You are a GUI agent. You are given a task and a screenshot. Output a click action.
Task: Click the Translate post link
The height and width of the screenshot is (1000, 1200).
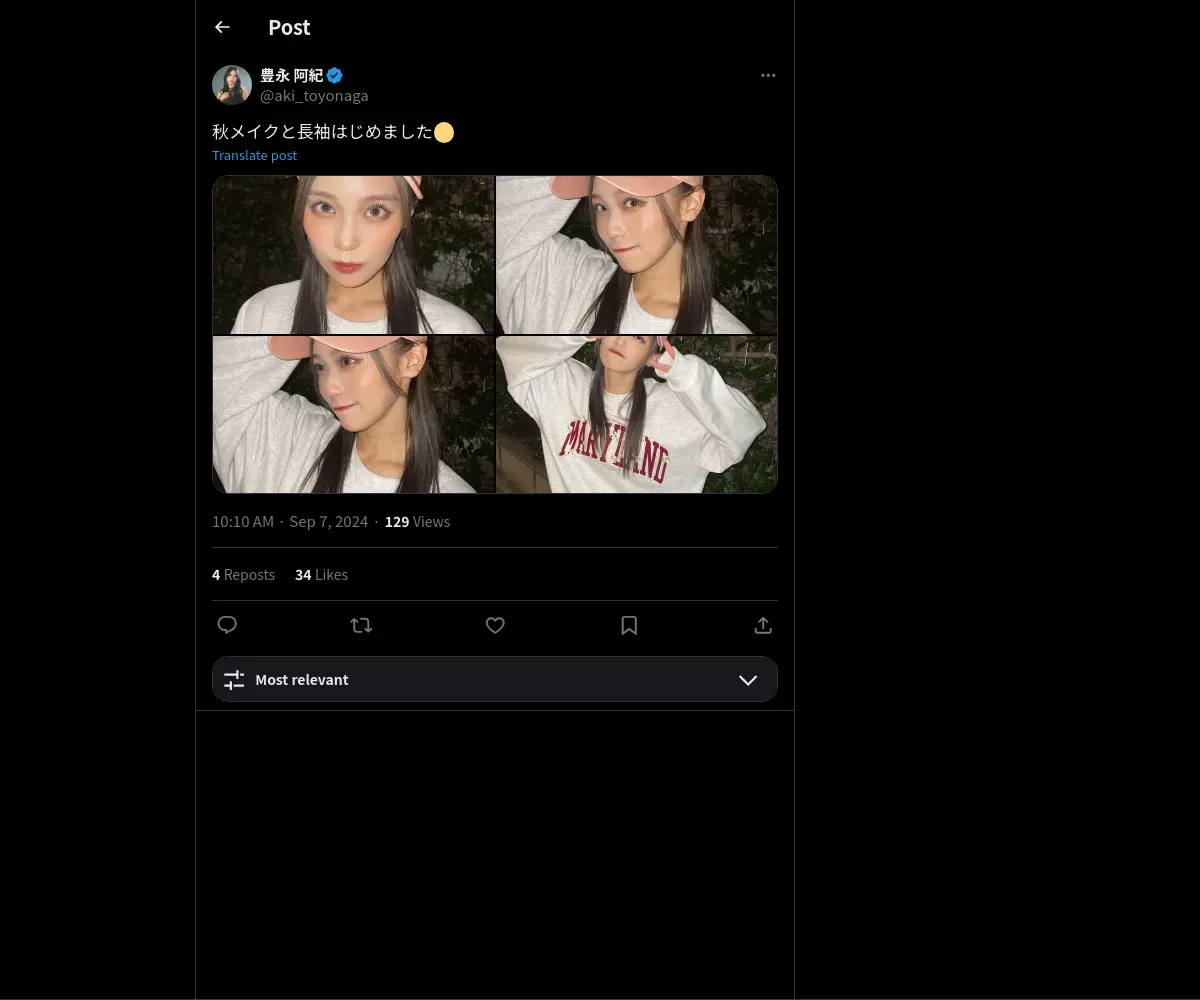pyautogui.click(x=254, y=155)
